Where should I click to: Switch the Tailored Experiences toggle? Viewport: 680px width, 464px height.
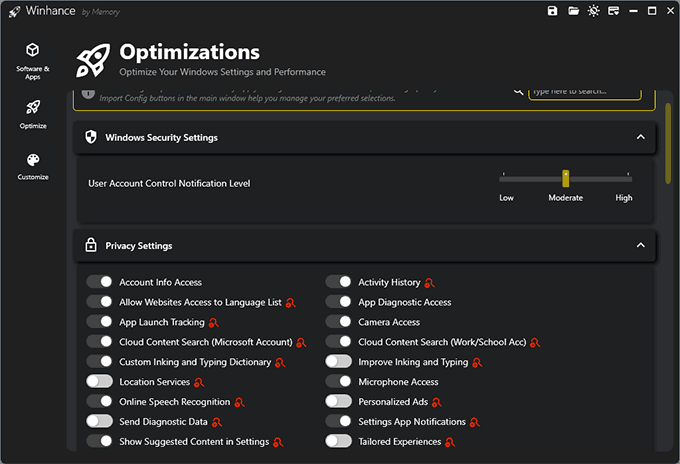339,441
